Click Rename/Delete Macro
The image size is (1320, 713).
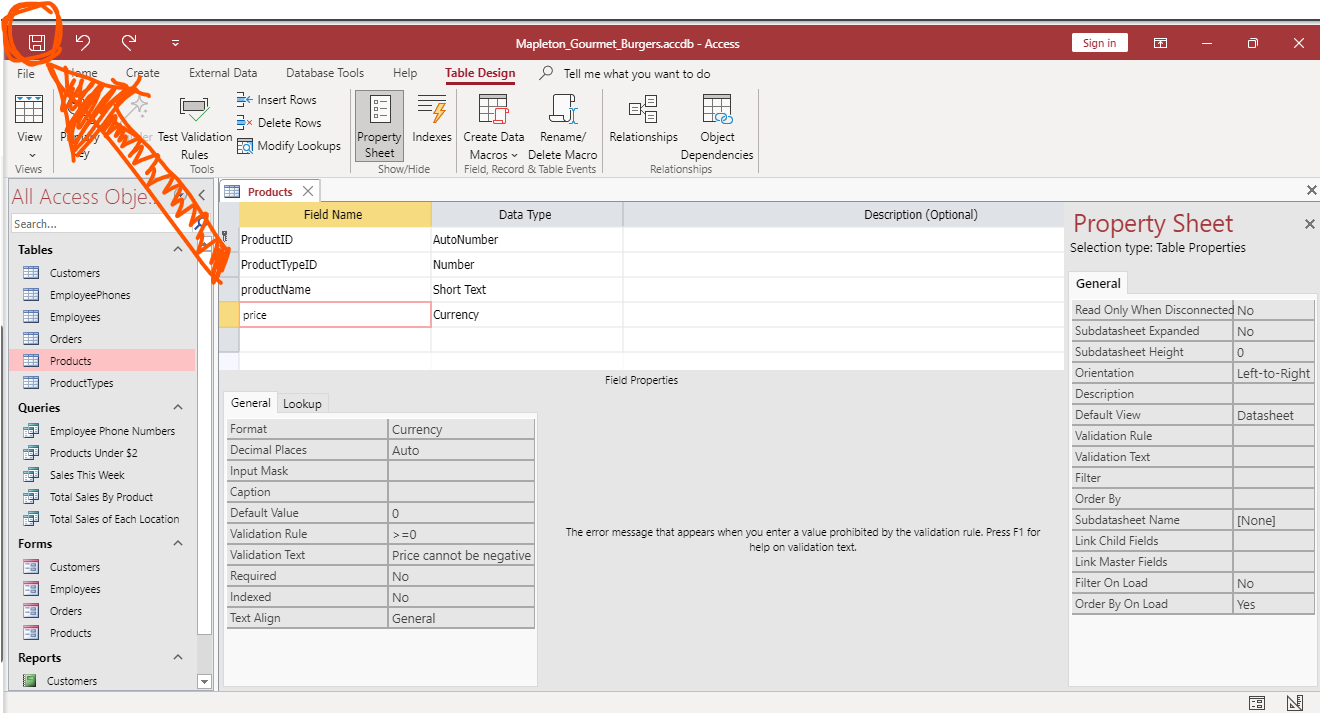coord(563,127)
